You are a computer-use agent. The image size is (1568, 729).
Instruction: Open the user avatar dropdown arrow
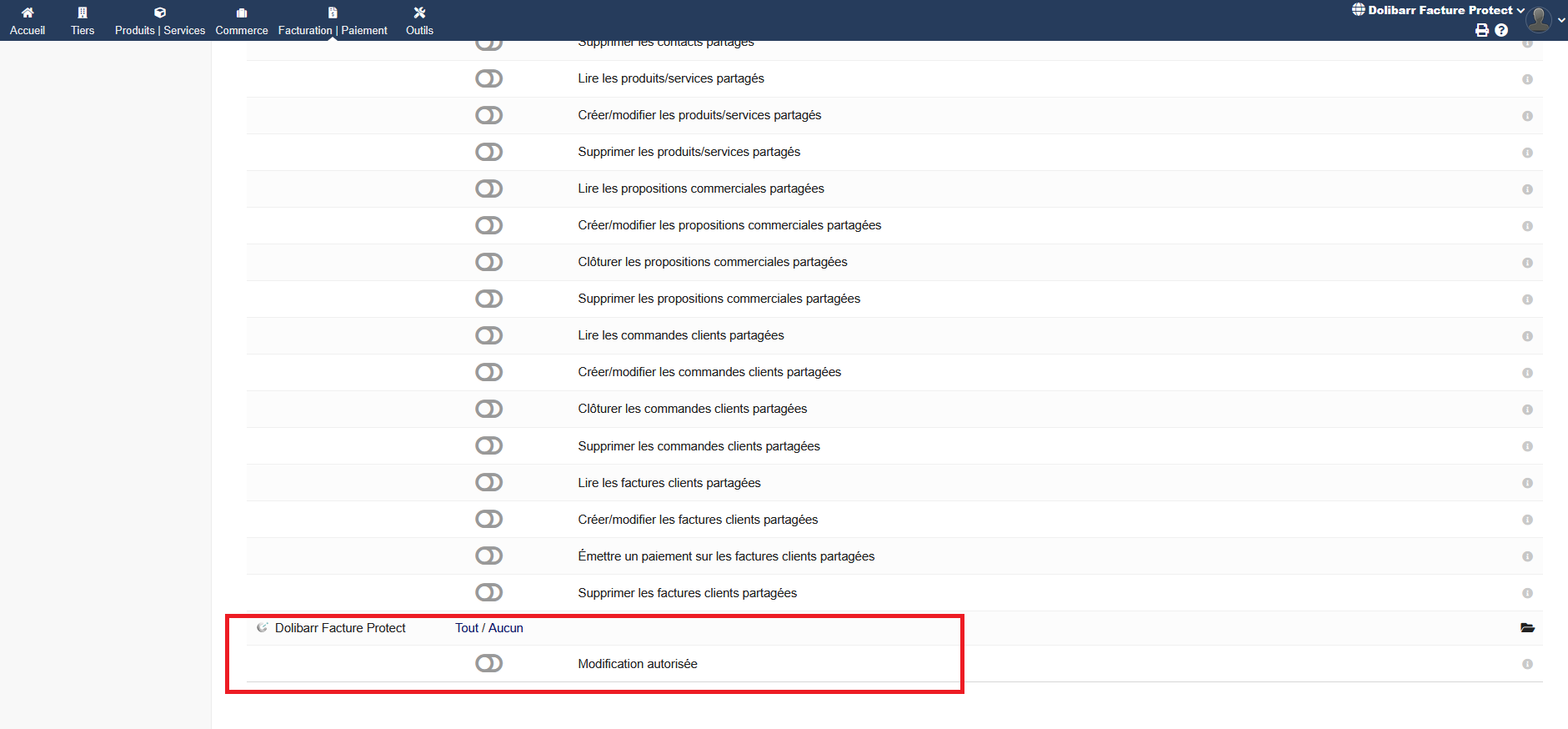tap(1560, 19)
